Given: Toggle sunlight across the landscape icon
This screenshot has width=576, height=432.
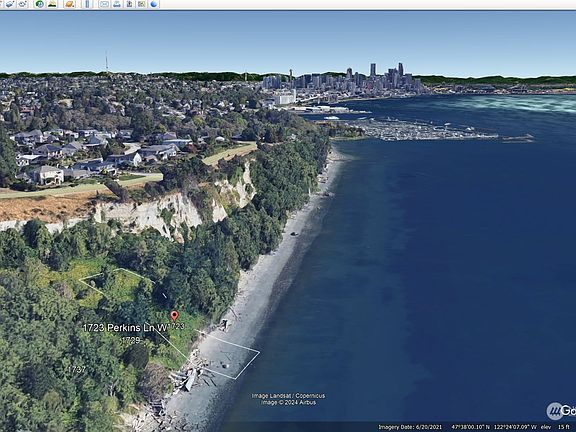Looking at the screenshot, I should [52, 4].
